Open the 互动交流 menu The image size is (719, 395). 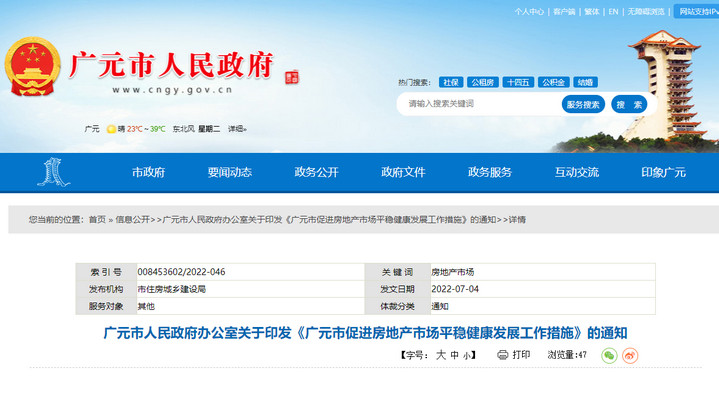coord(577,172)
